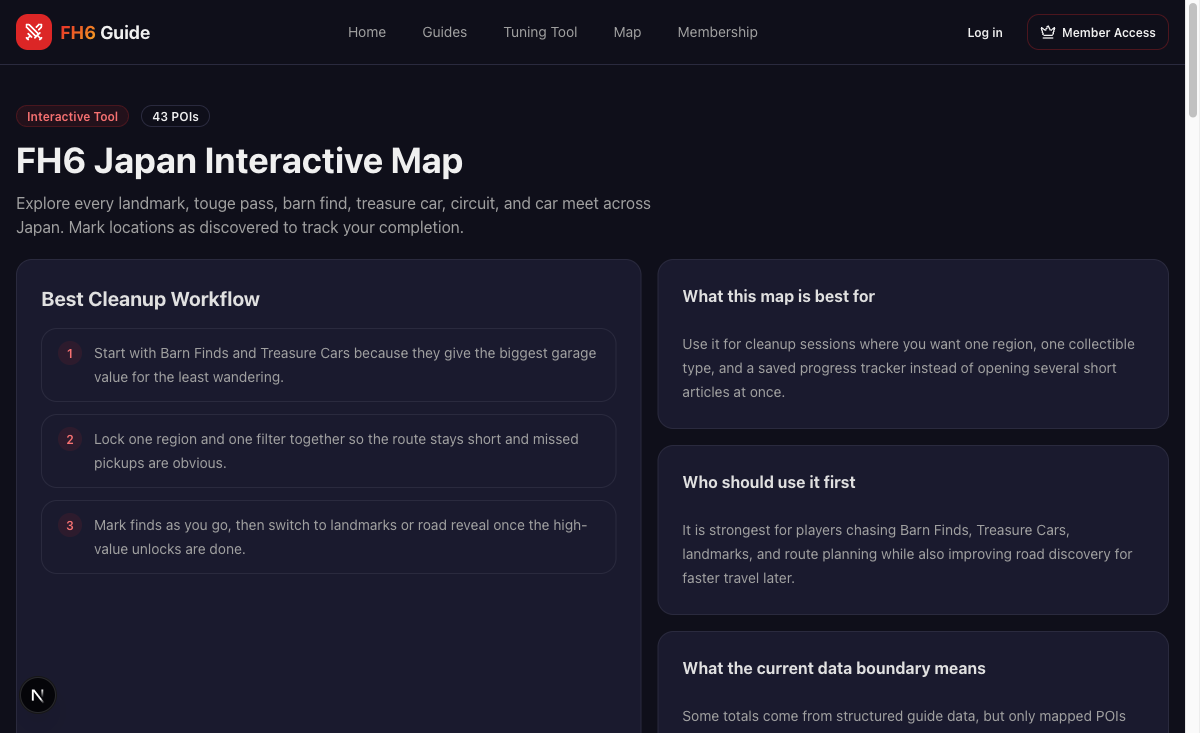Viewport: 1200px width, 733px height.
Task: Click the red FH6 Guide logo icon
Action: [x=34, y=32]
